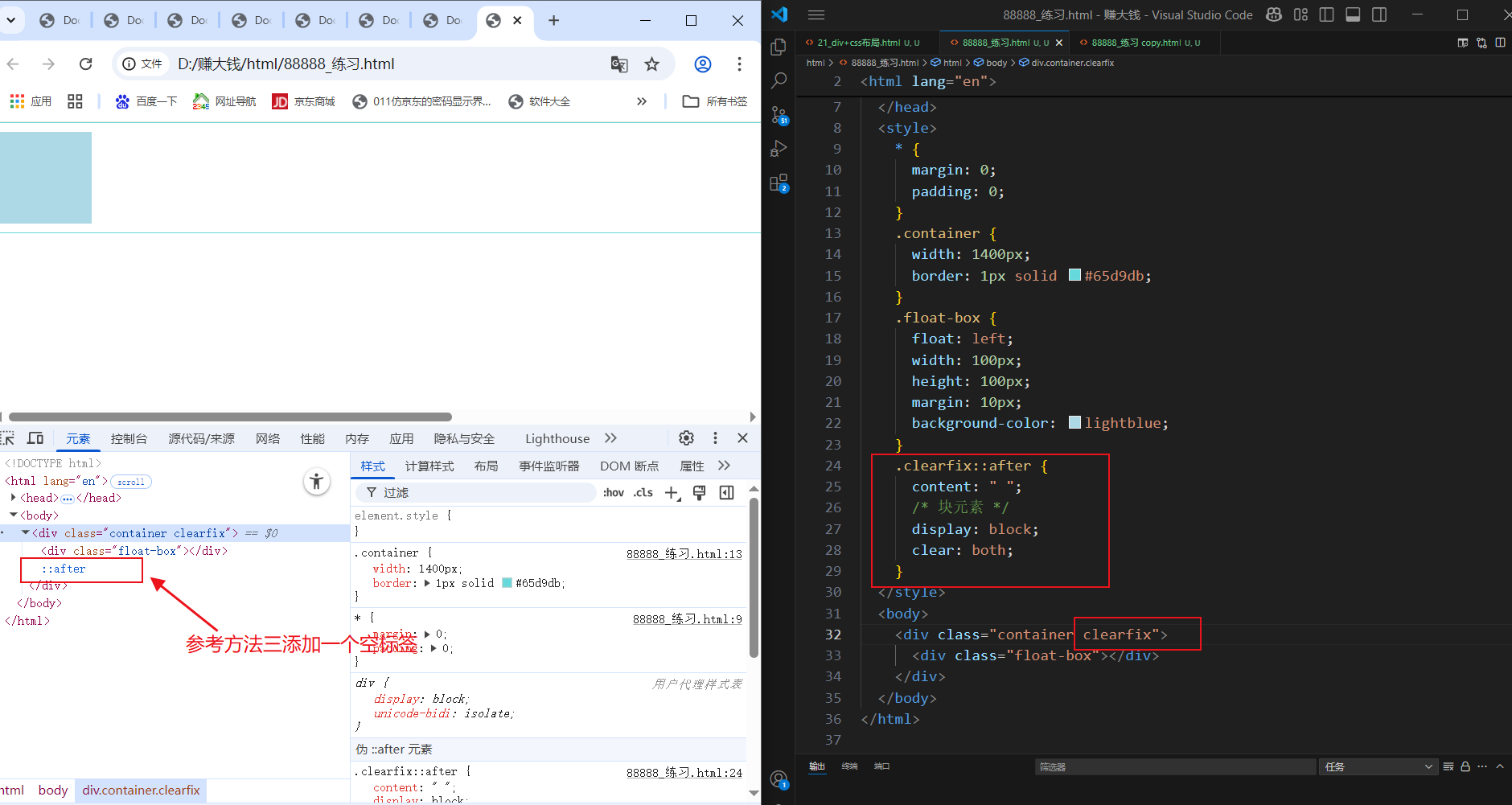Click the Chrome translate page icon
Viewport: 1512px width, 805px height.
pos(619,64)
